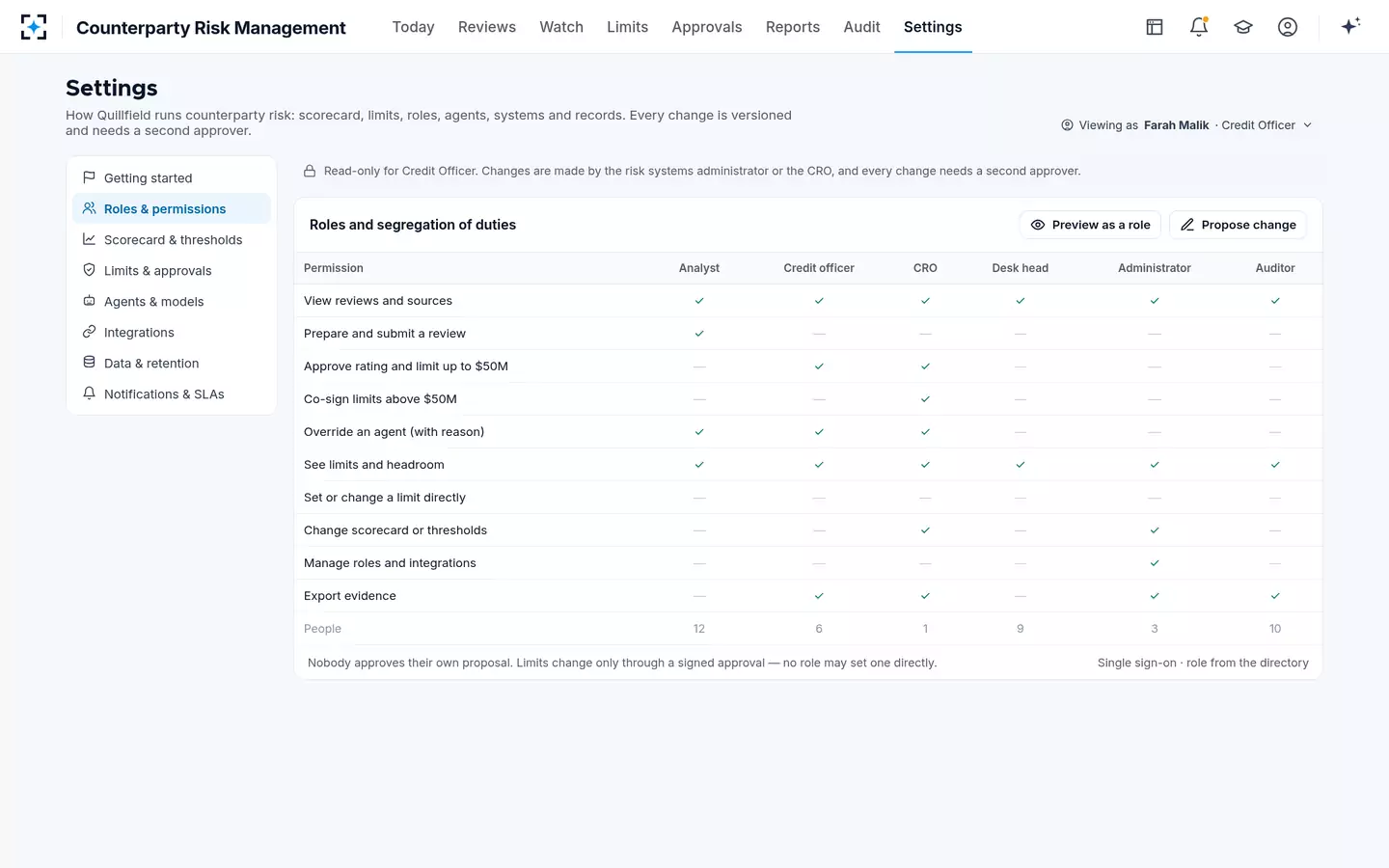
Task: Open Integrations settings section
Action: coord(172,332)
